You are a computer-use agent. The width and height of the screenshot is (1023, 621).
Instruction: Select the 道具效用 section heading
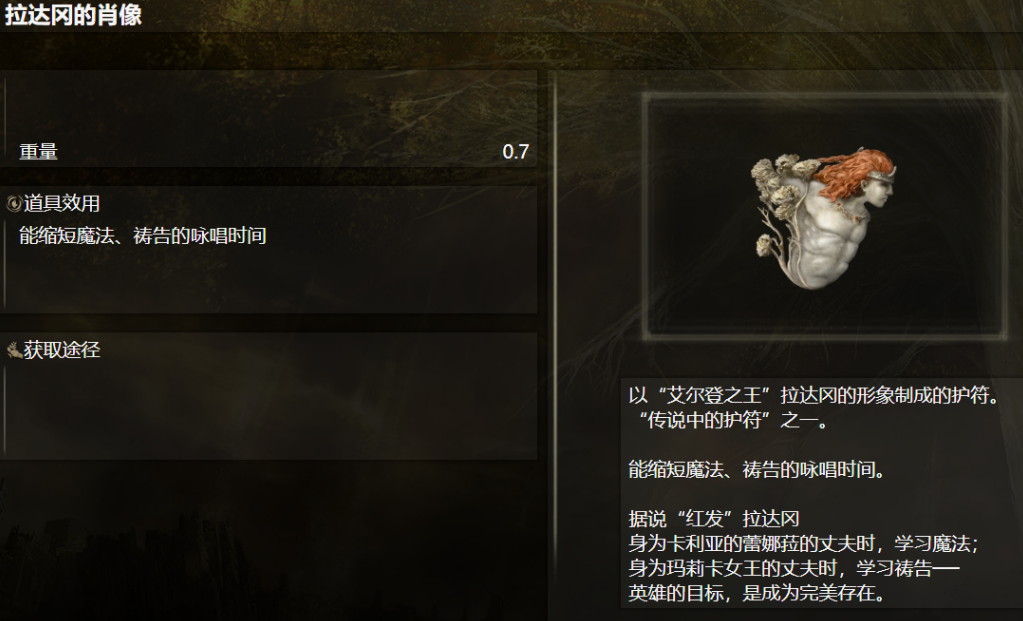coord(62,204)
